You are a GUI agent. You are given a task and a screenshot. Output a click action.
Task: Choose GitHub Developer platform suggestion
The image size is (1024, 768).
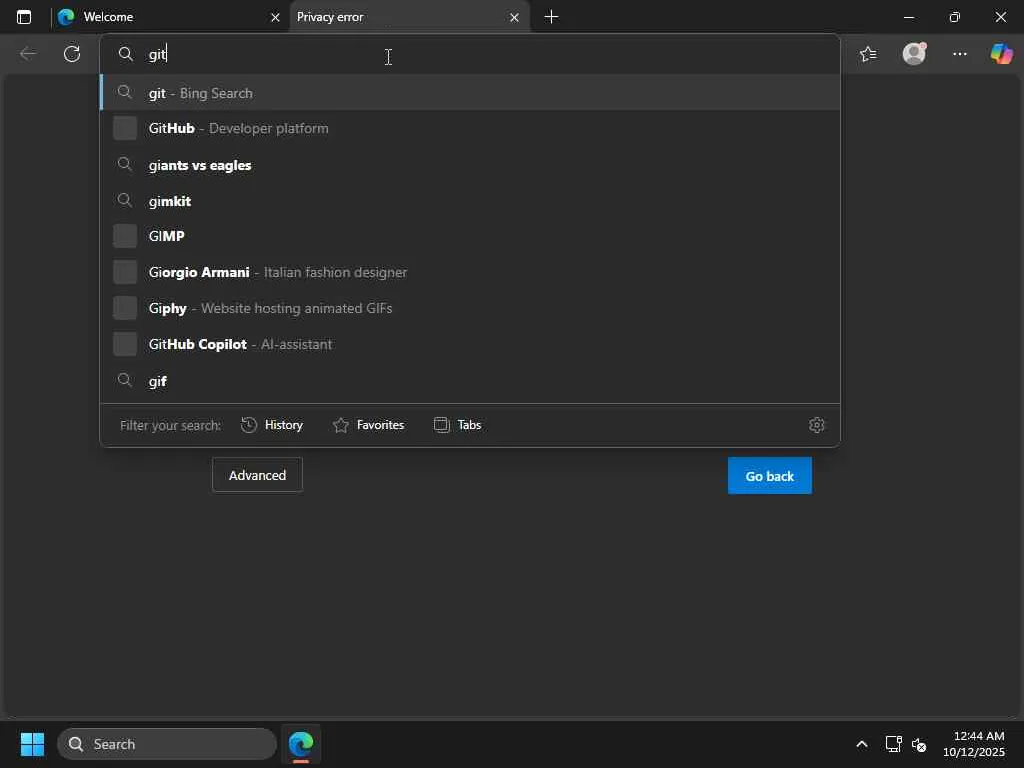470,129
